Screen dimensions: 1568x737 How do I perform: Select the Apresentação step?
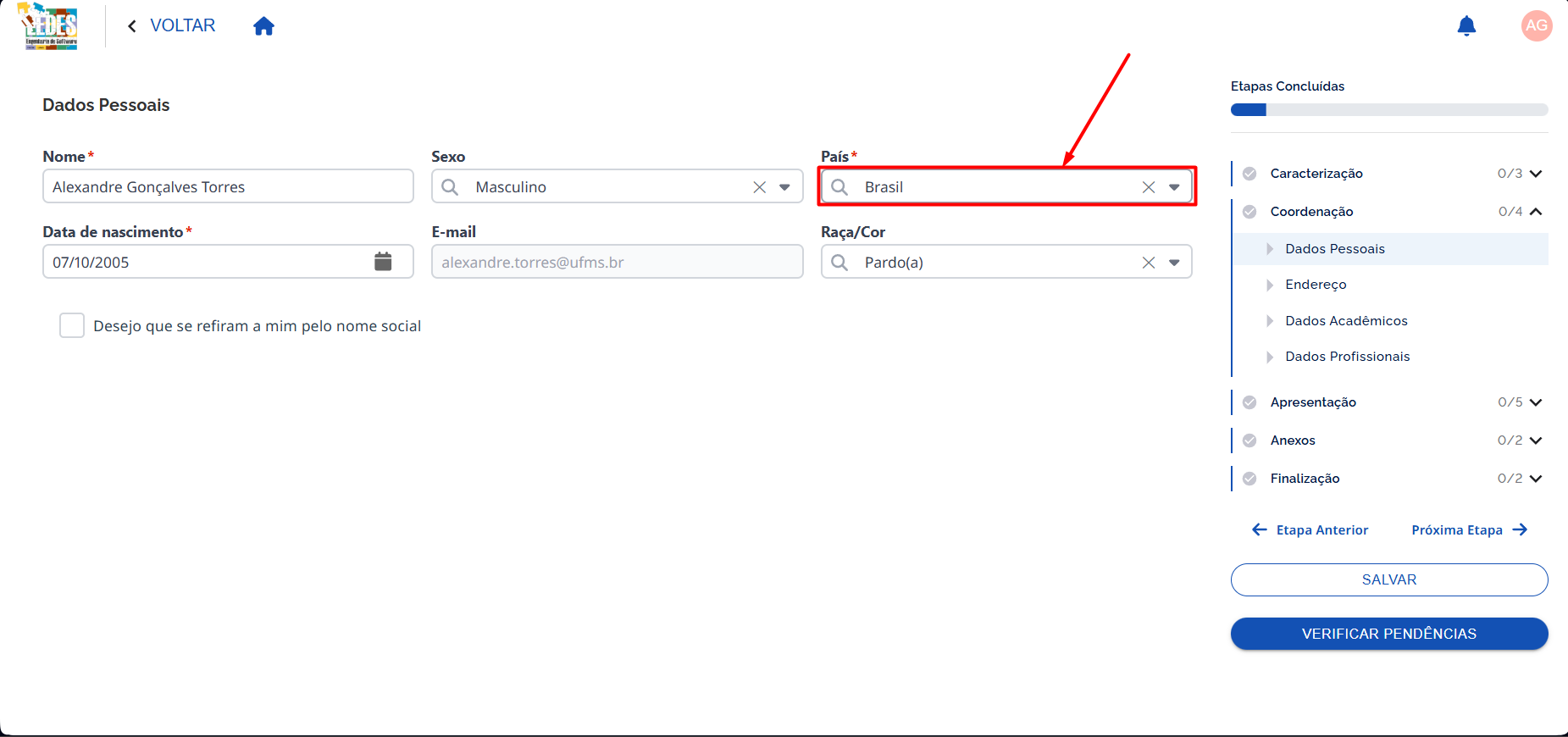[x=1313, y=402]
